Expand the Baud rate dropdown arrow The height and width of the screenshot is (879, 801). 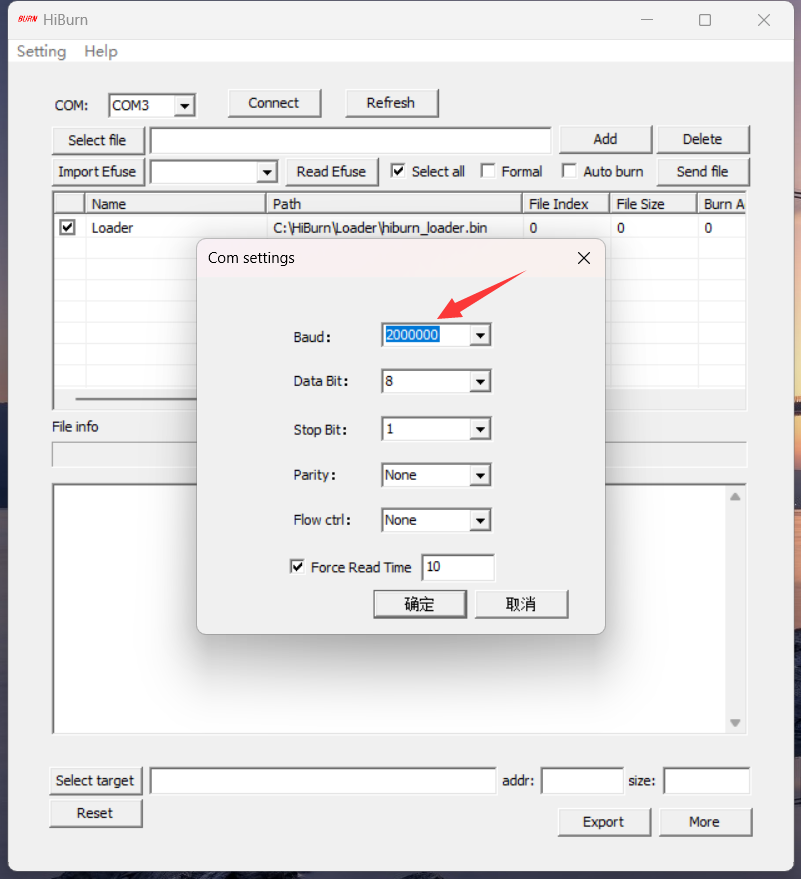point(480,336)
